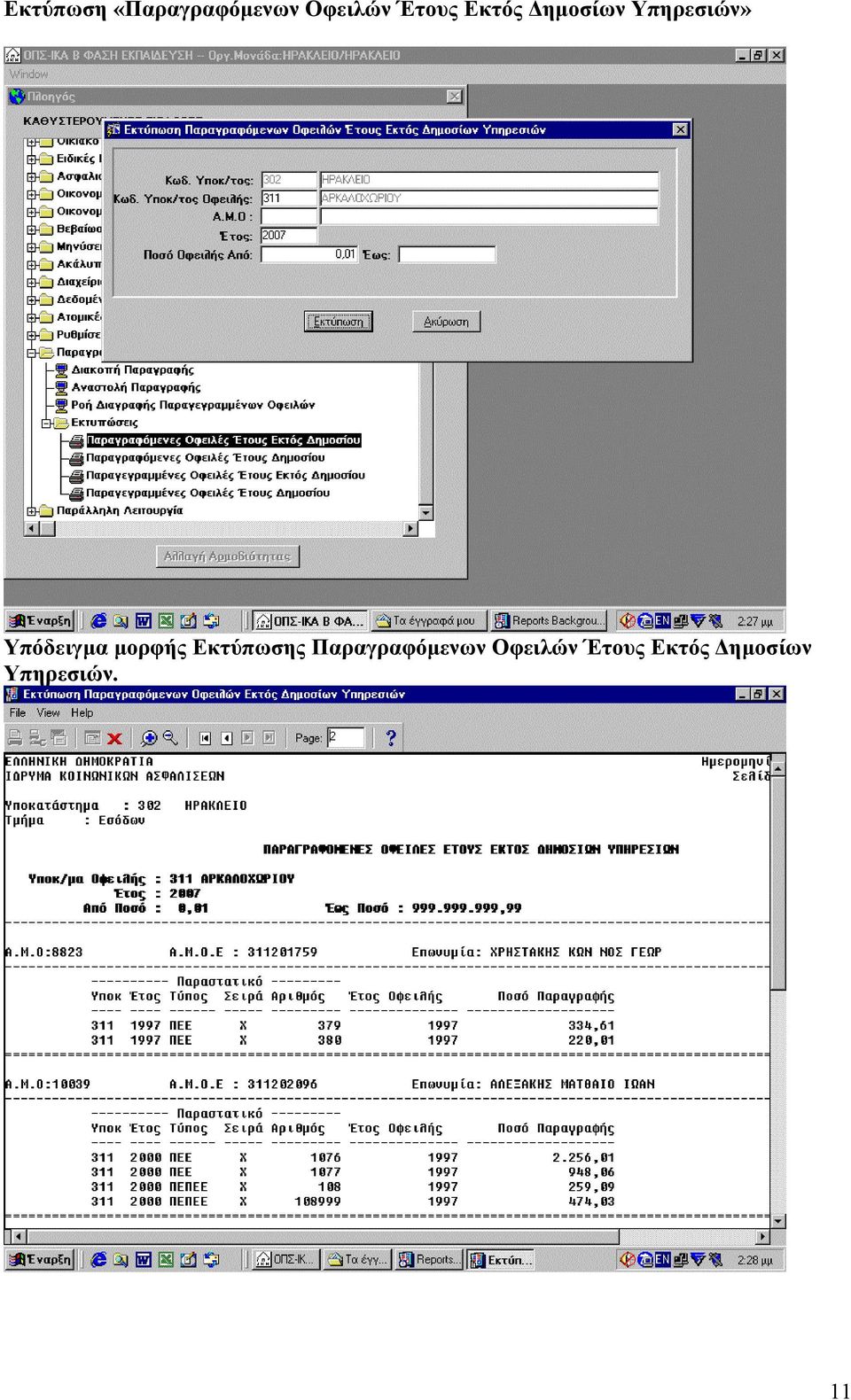Click the Κωδ. Υποκ/τος Οφειλής code field 311

point(289,198)
